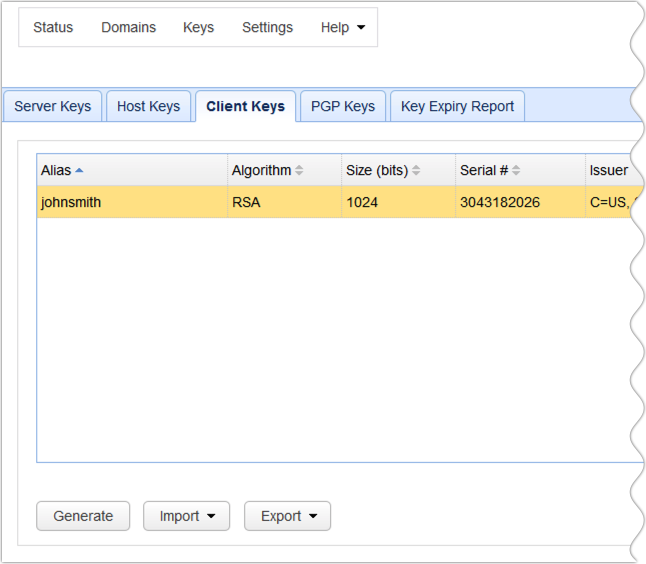Switch to the Server Keys tab
Viewport: 646px width, 564px height.
click(x=52, y=106)
